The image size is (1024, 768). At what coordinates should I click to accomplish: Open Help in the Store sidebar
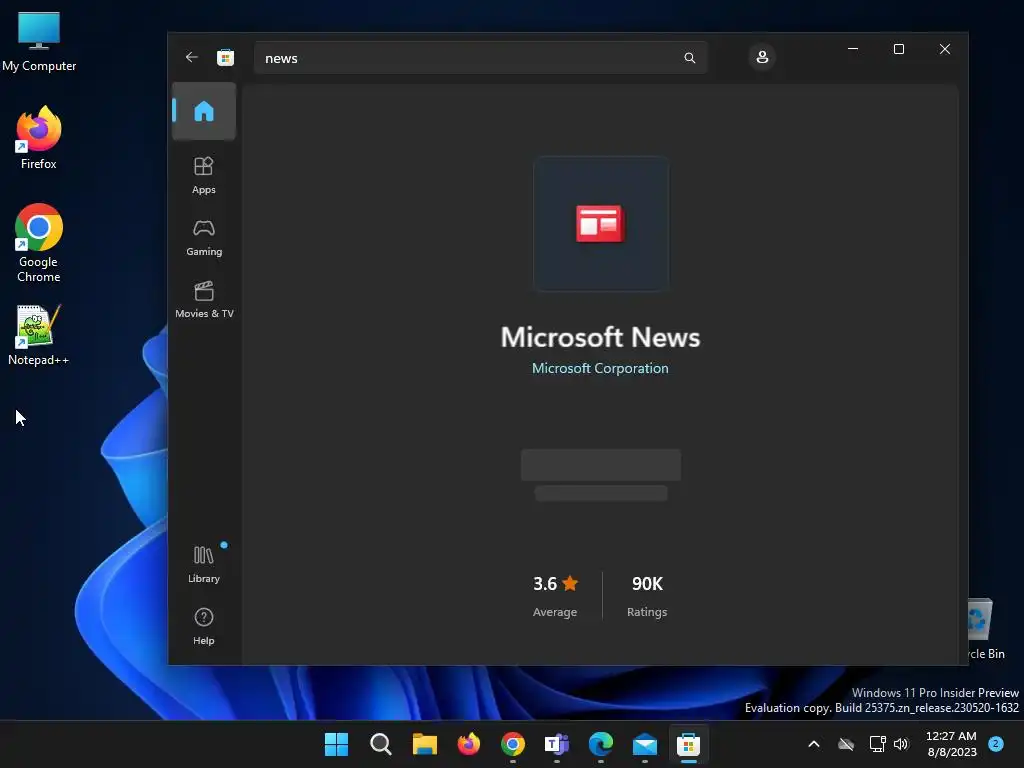coord(204,626)
